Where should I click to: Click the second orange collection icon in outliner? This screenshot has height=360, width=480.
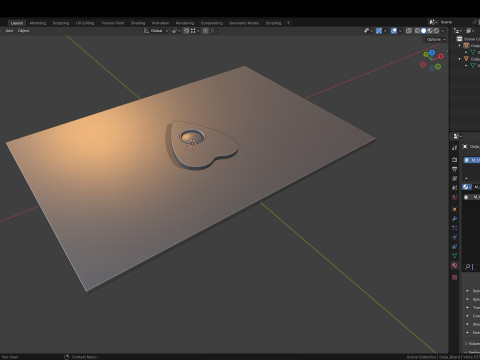coord(466,59)
